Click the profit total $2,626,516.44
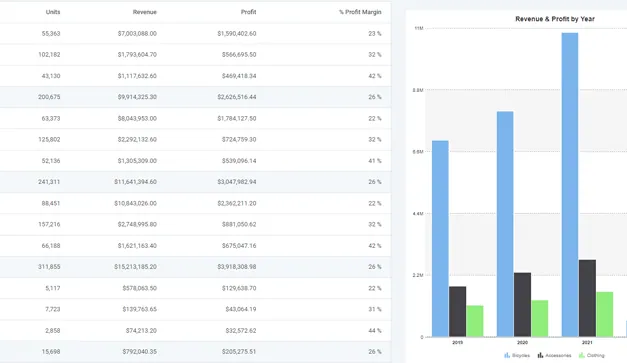Screen dimensions: 627x363 (x=237, y=97)
